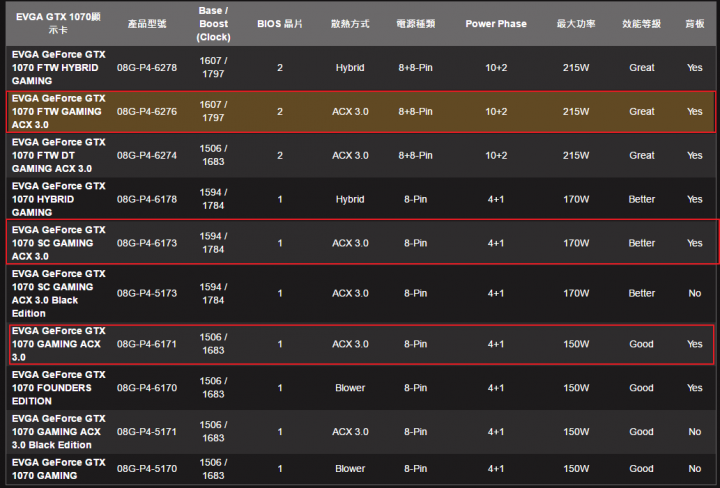
Task: Click product name '1070 FTW DT GAMING ACX 3.0'
Action: (x=59, y=155)
